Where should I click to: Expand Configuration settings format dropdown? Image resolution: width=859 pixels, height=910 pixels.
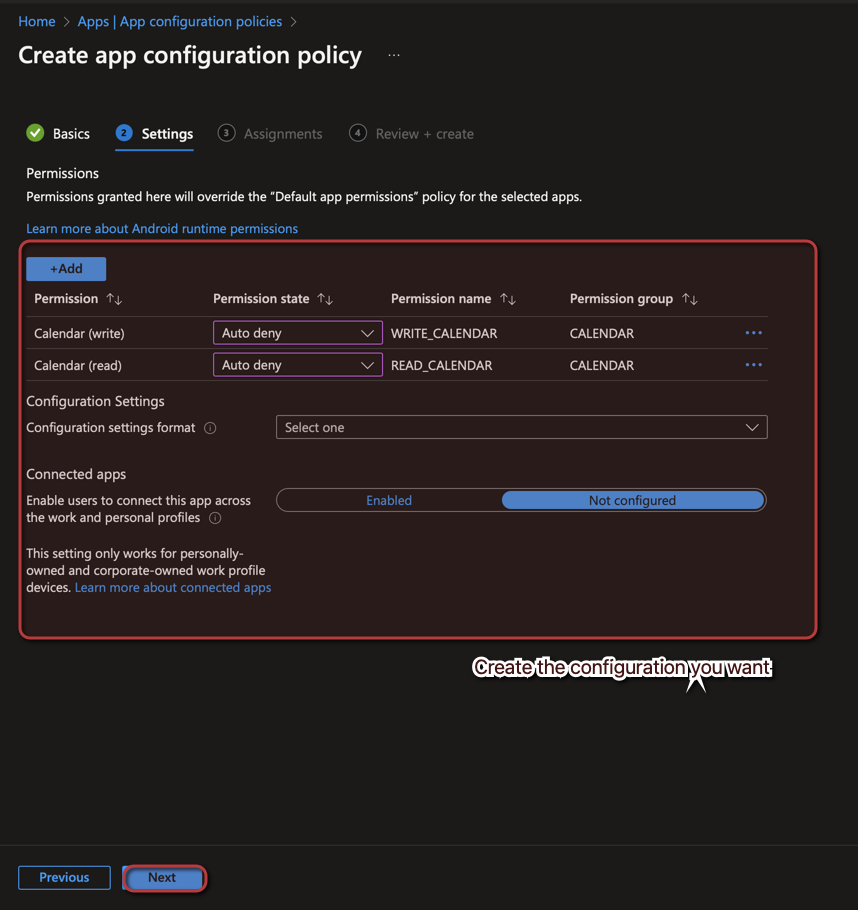521,428
